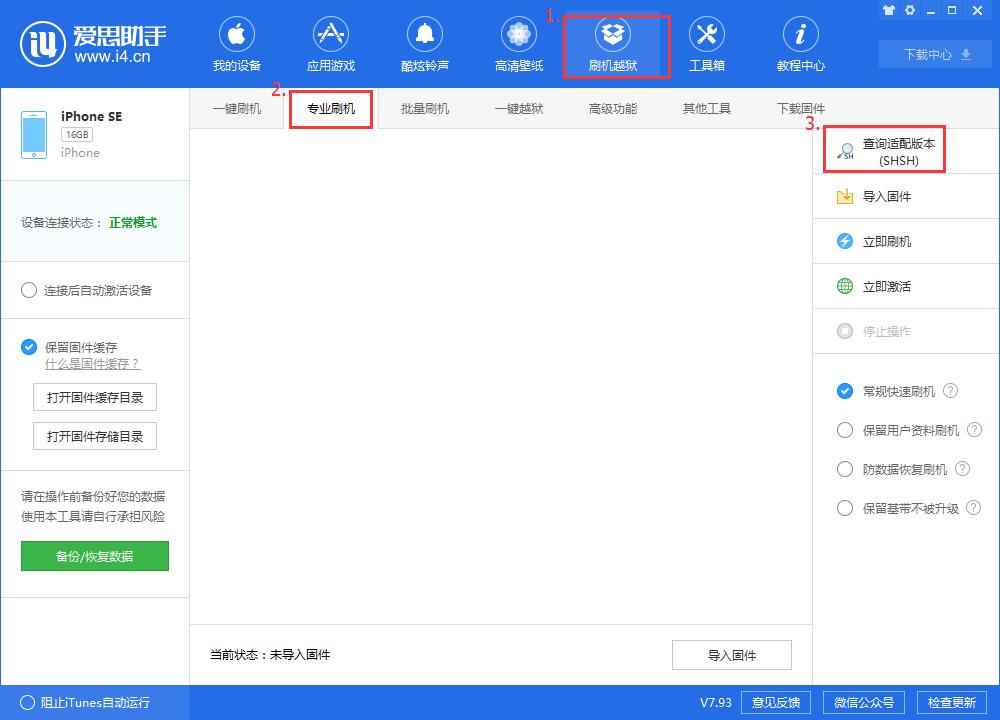Click the i4 爱思助手 logo
The image size is (1000, 720).
(x=92, y=44)
